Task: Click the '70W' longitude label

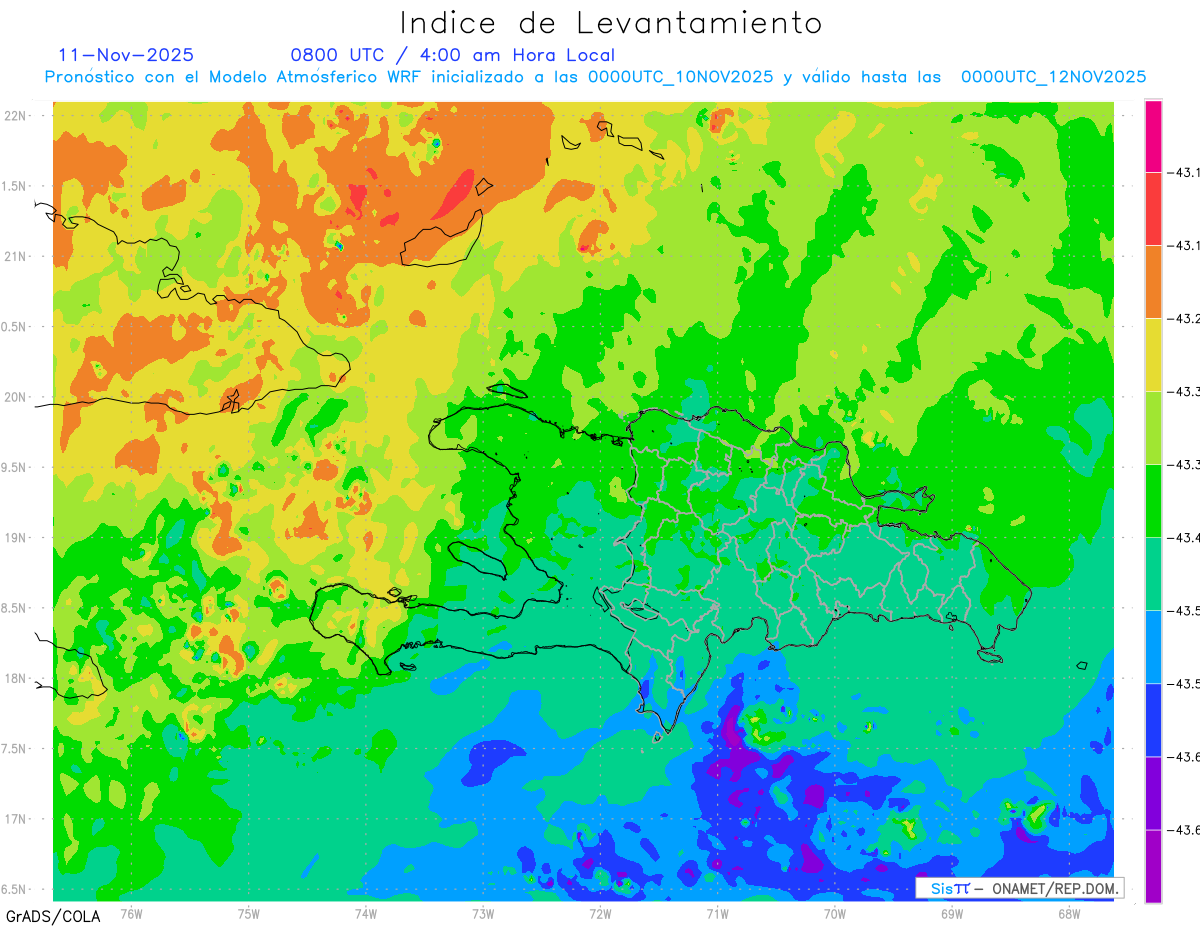Action: pos(834,912)
